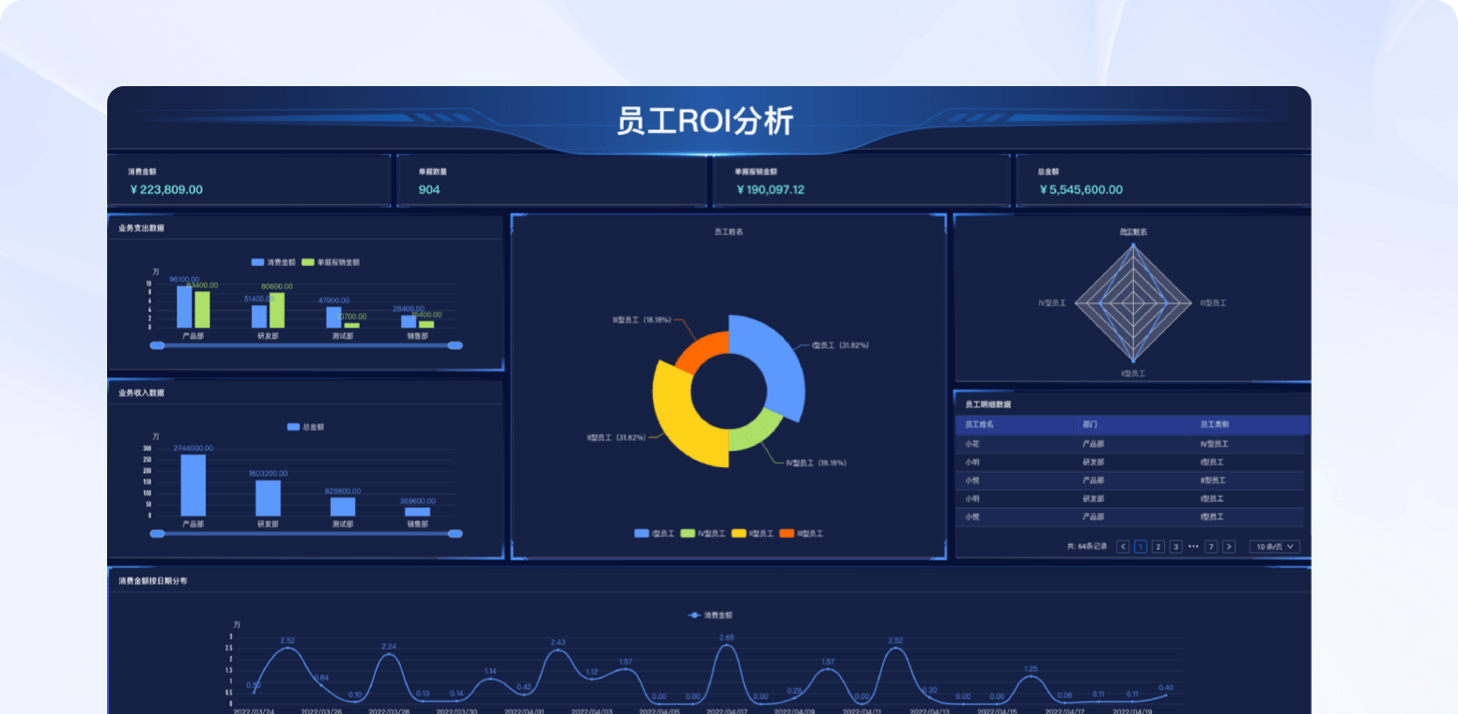This screenshot has width=1458, height=714.
Task: Sort table by 员工类别 column header
Action: pos(1214,425)
